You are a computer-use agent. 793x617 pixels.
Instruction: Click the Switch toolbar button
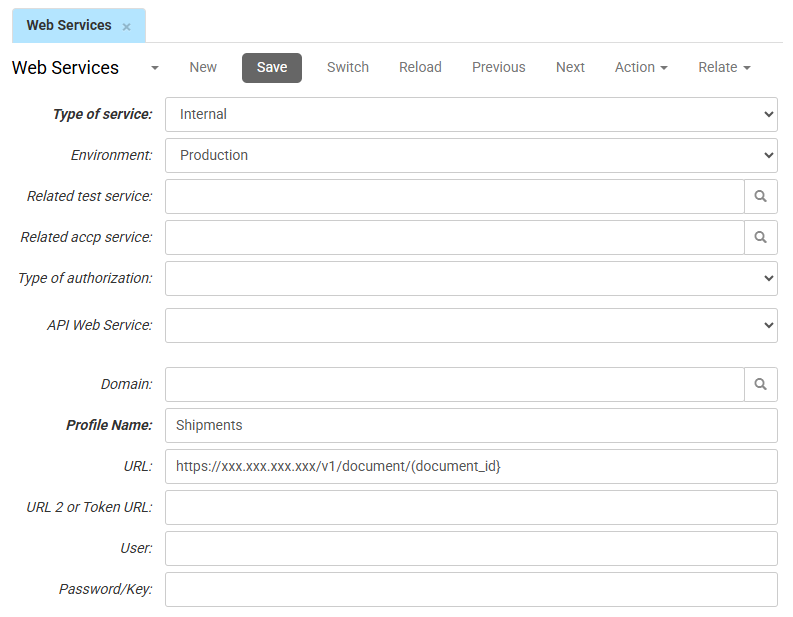(x=348, y=68)
